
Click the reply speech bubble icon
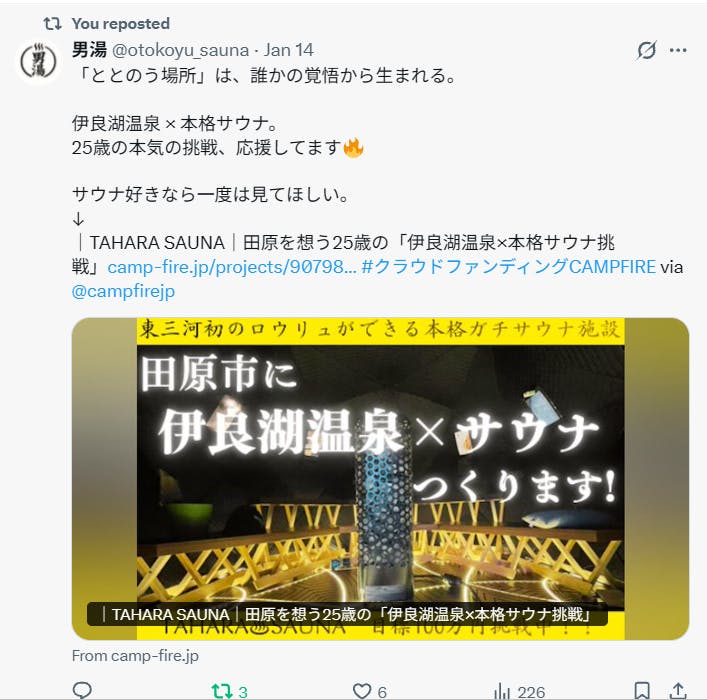pyautogui.click(x=82, y=690)
